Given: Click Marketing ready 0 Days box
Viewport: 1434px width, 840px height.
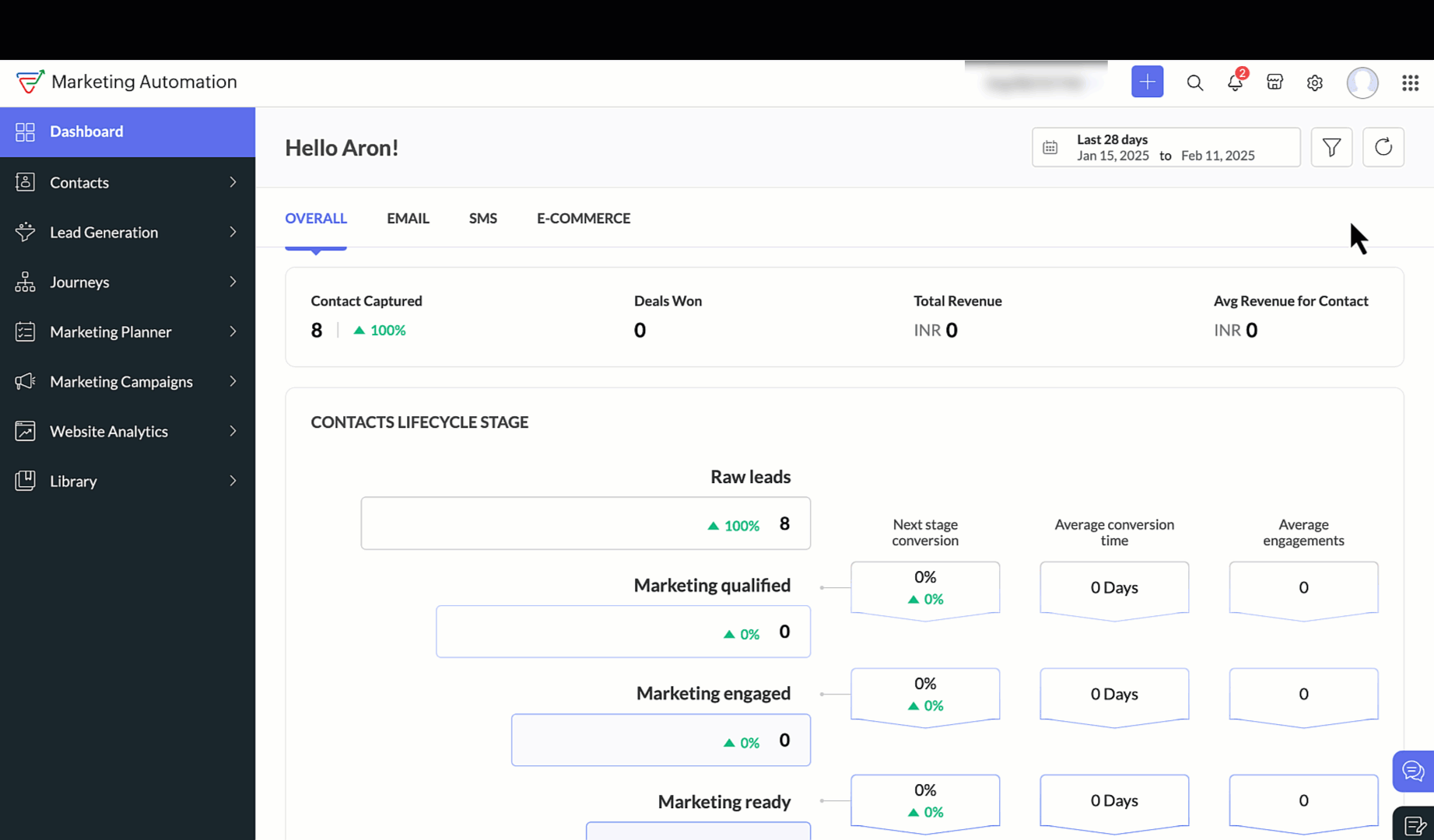Looking at the screenshot, I should click(x=1114, y=803).
